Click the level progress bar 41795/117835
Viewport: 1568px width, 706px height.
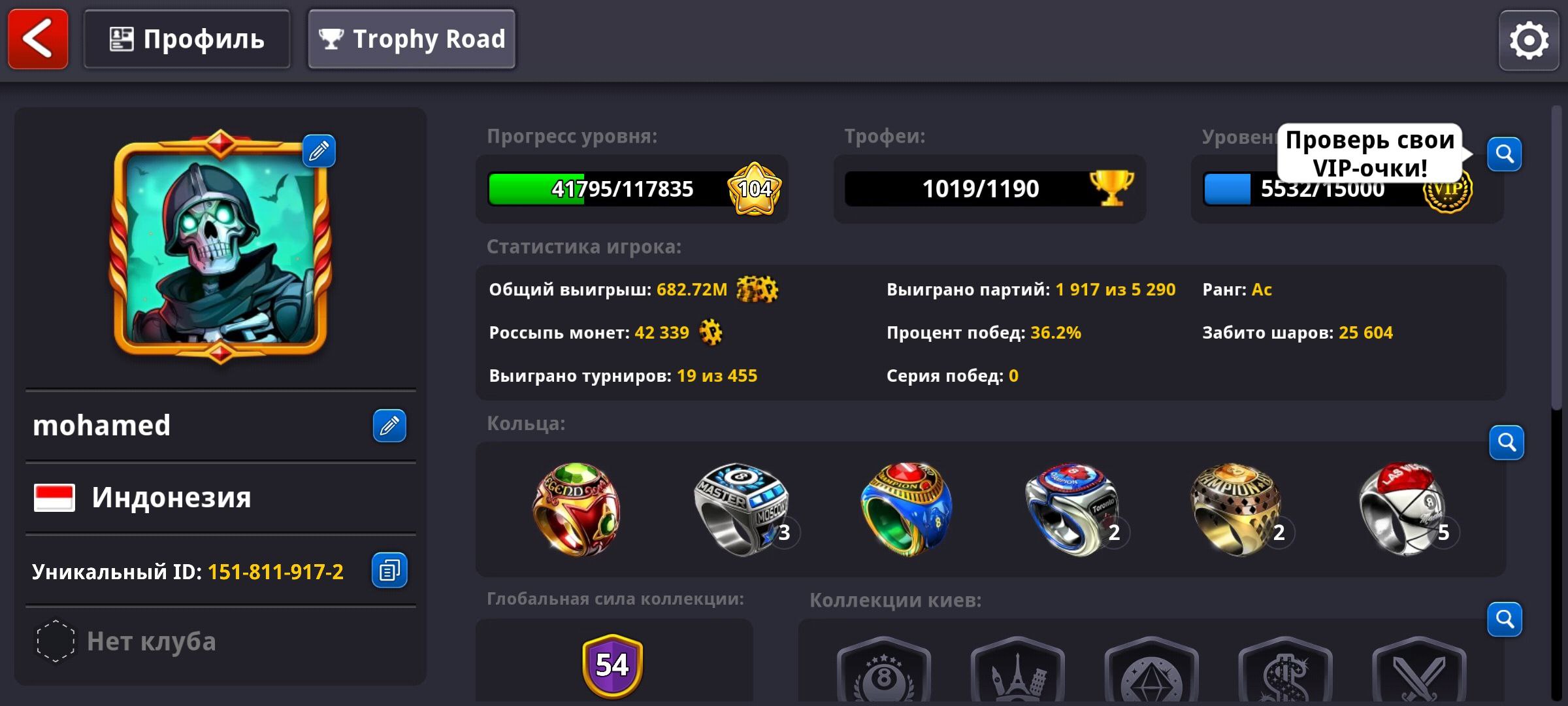point(631,189)
